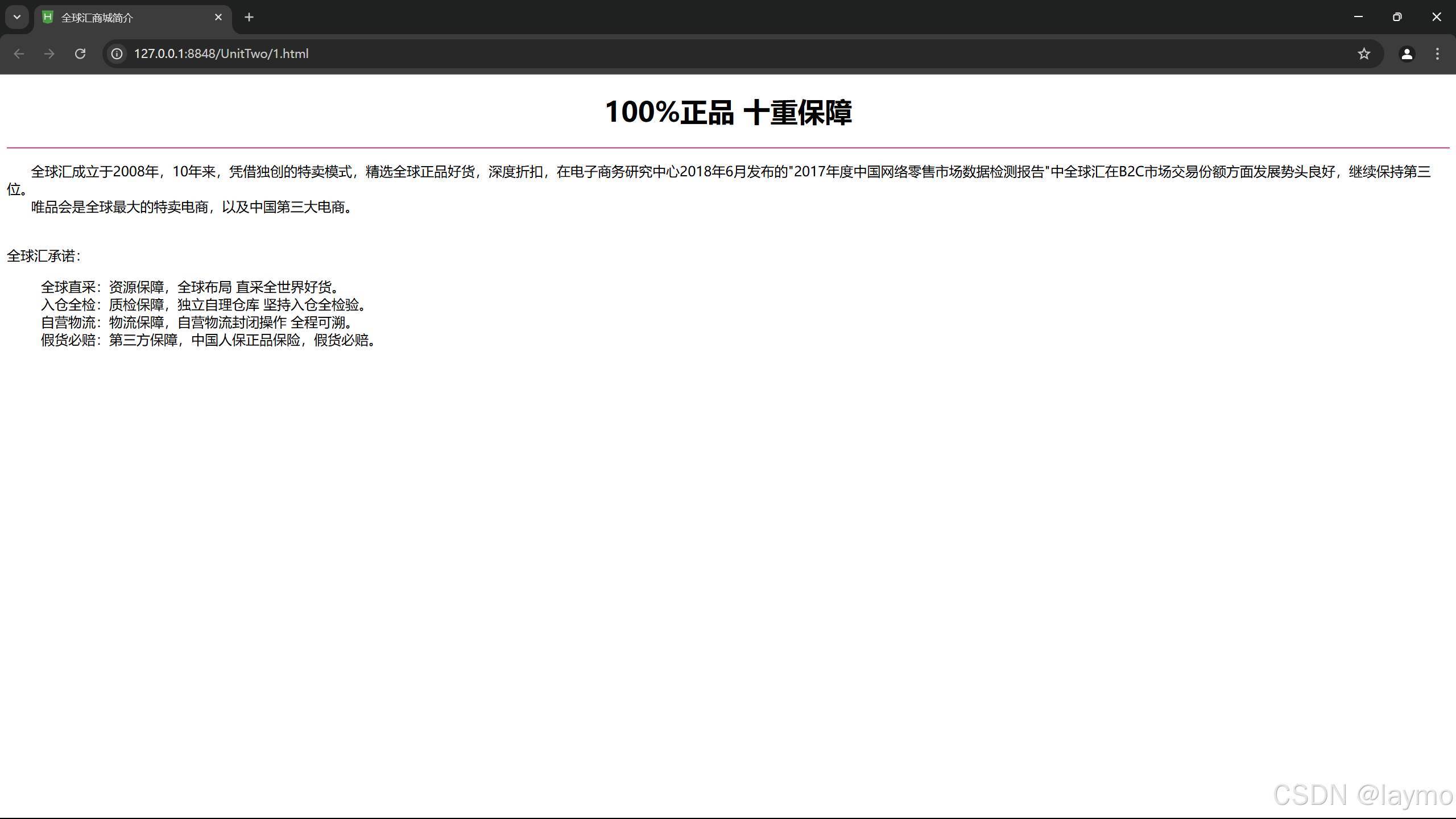Bookmark this page with the star icon

point(1364,53)
